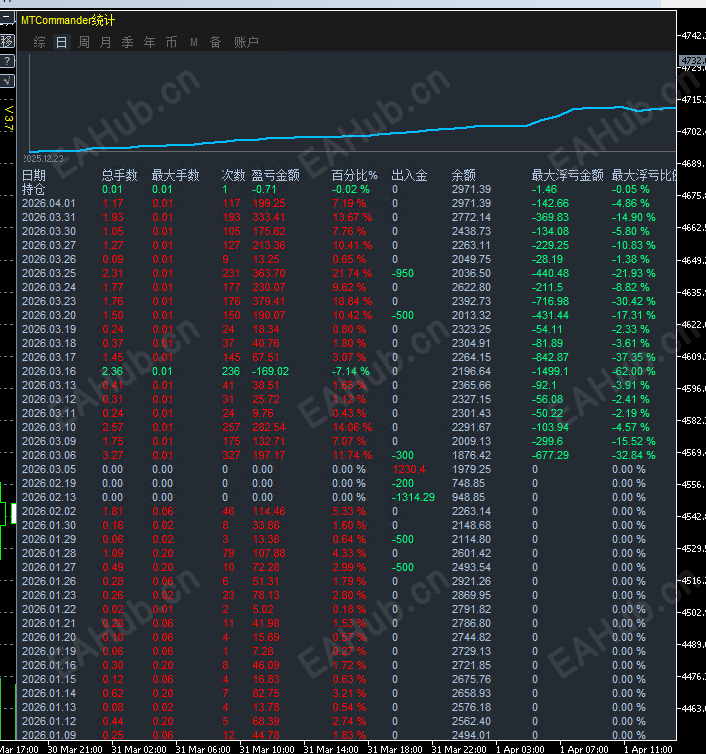Select the 年 yearly tab
The width and height of the screenshot is (706, 754).
click(x=150, y=42)
